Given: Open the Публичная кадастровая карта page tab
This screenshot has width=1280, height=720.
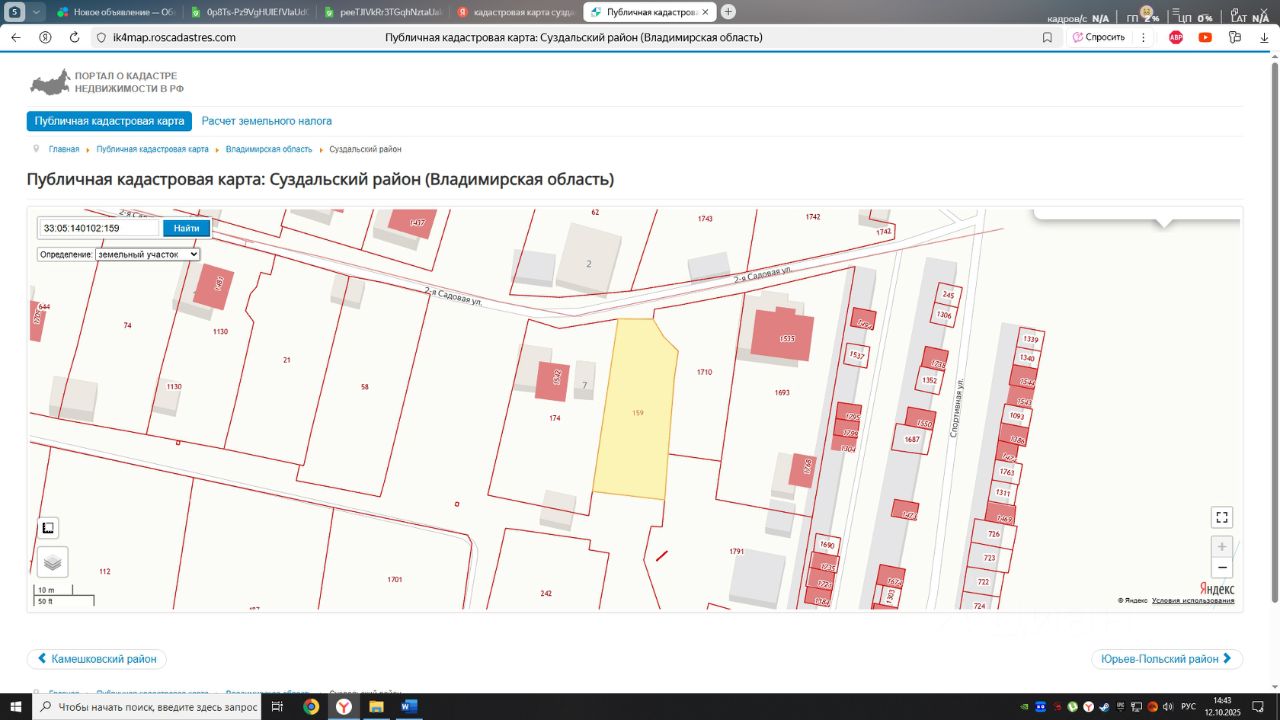Looking at the screenshot, I should (109, 121).
